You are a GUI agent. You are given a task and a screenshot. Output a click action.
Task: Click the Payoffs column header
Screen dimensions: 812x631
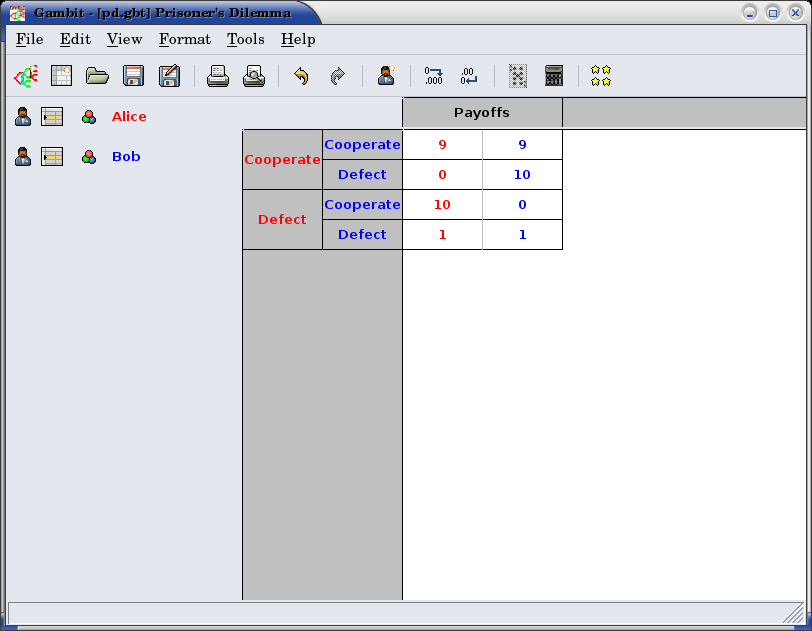482,113
